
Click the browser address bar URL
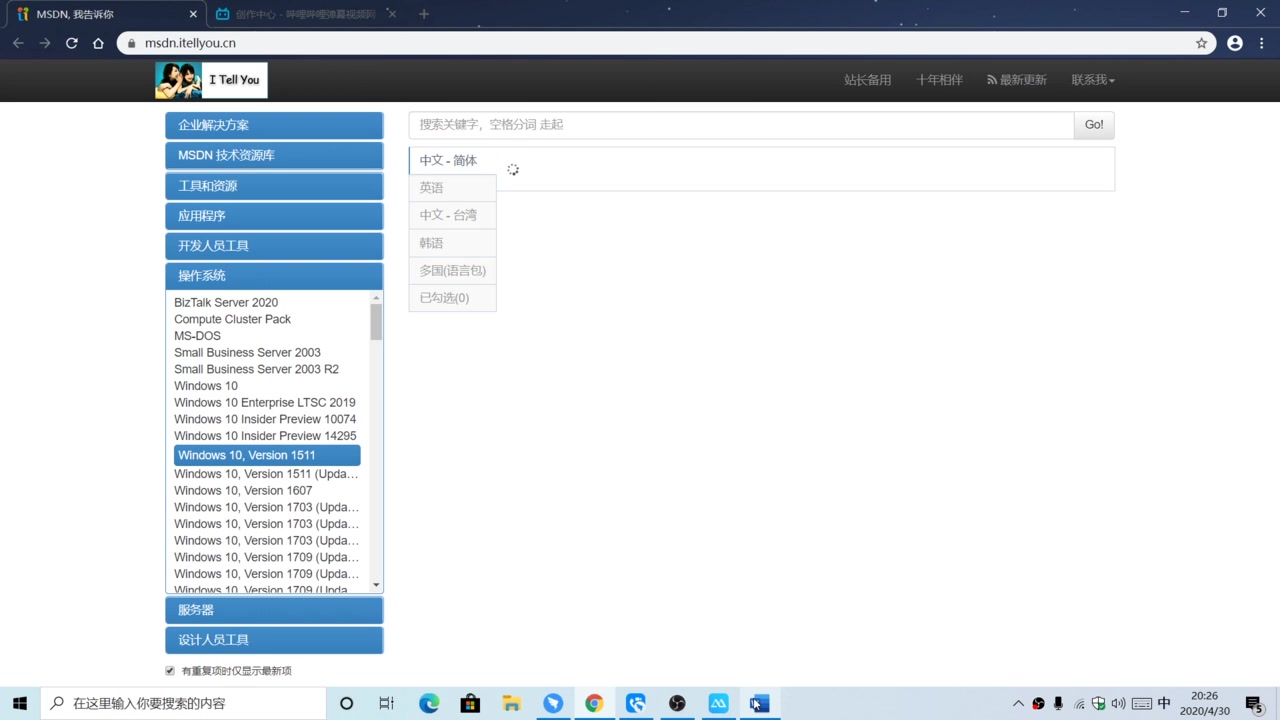click(x=190, y=43)
